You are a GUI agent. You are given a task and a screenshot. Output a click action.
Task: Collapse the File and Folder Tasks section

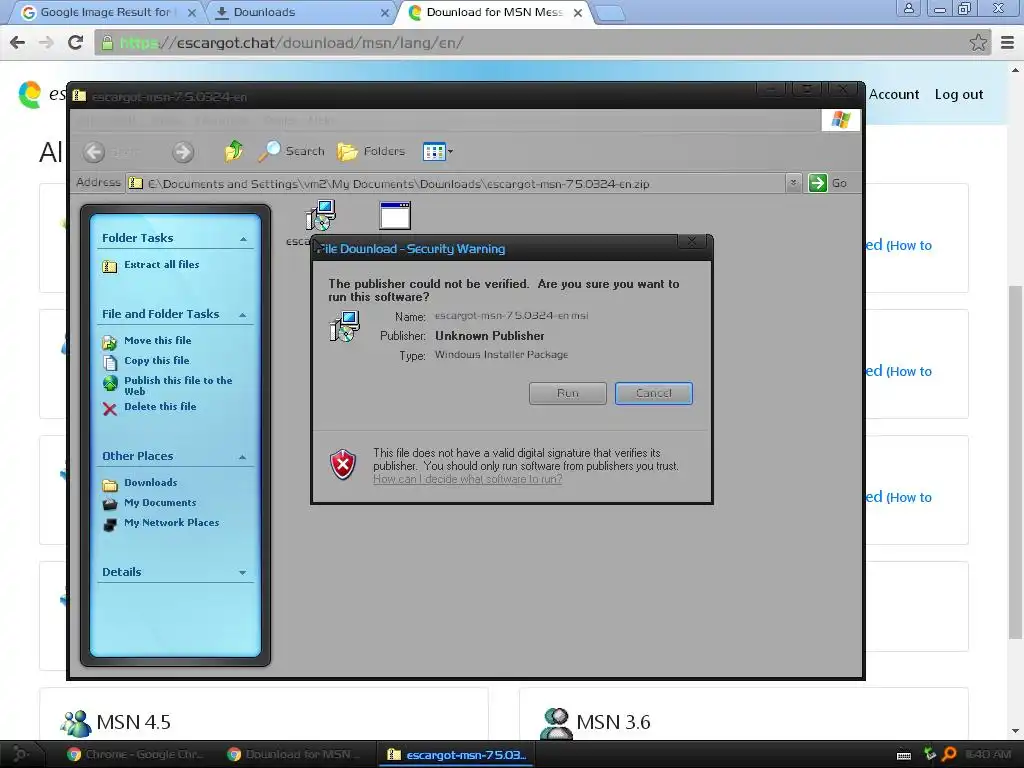[243, 315]
